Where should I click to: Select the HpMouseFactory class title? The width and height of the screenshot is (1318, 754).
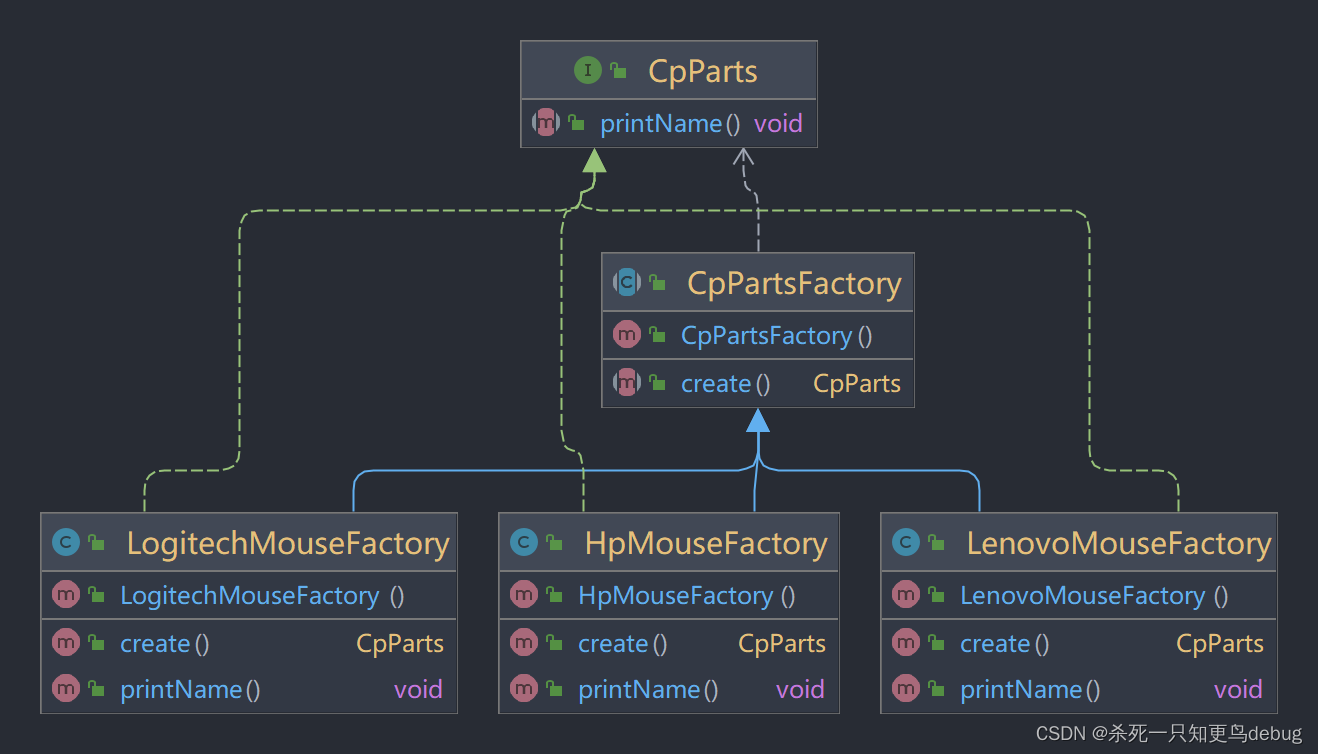[x=706, y=543]
